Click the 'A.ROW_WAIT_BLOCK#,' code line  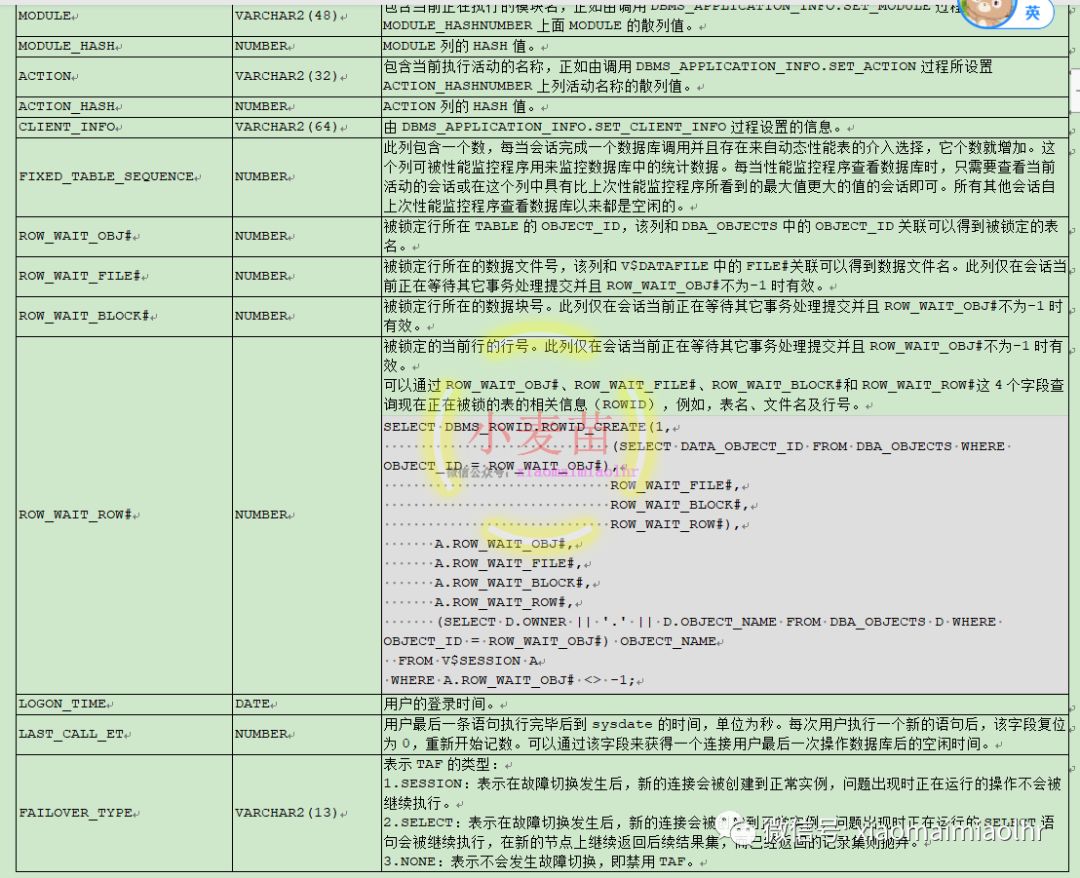coord(512,583)
